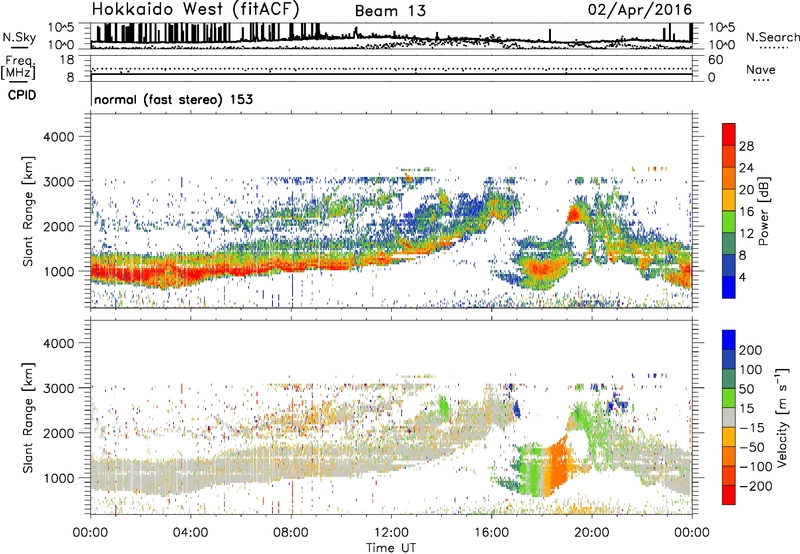This screenshot has width=800, height=554.
Task: Click the '1000' slant range label in velocity panel
Action: (x=59, y=478)
